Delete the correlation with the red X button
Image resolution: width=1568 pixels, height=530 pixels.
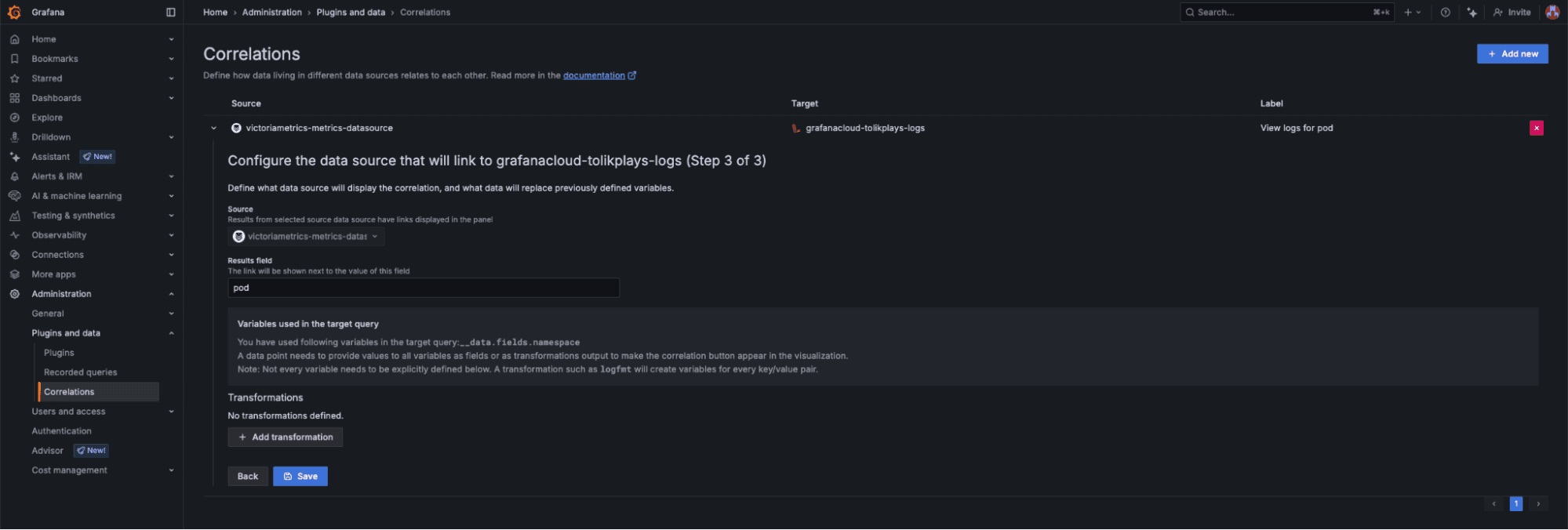(x=1537, y=128)
